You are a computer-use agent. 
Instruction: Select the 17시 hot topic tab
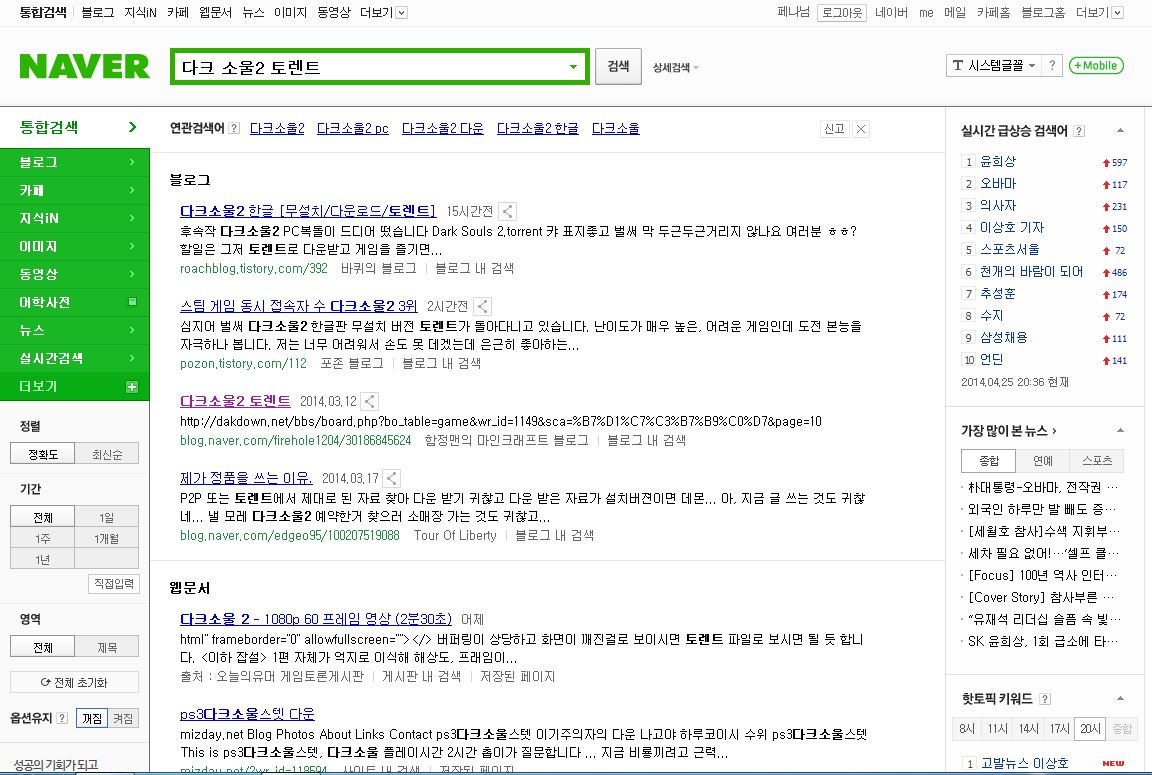tap(1059, 728)
